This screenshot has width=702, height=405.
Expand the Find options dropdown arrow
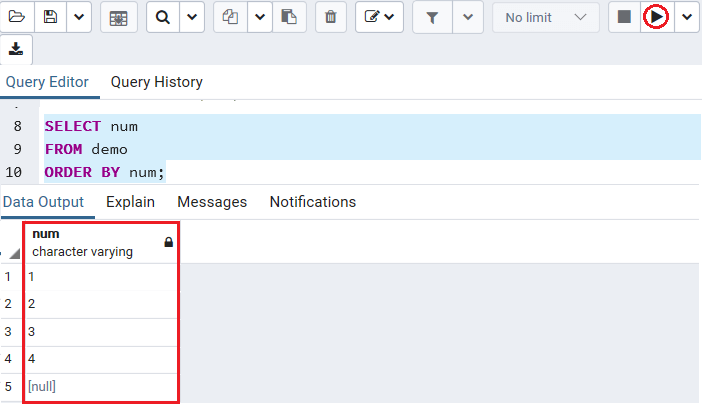click(x=192, y=17)
